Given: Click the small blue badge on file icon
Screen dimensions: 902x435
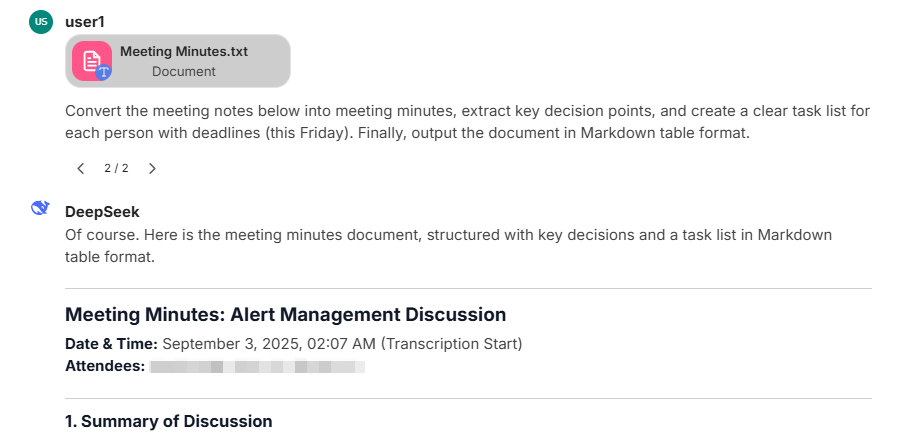Looking at the screenshot, I should (x=103, y=72).
